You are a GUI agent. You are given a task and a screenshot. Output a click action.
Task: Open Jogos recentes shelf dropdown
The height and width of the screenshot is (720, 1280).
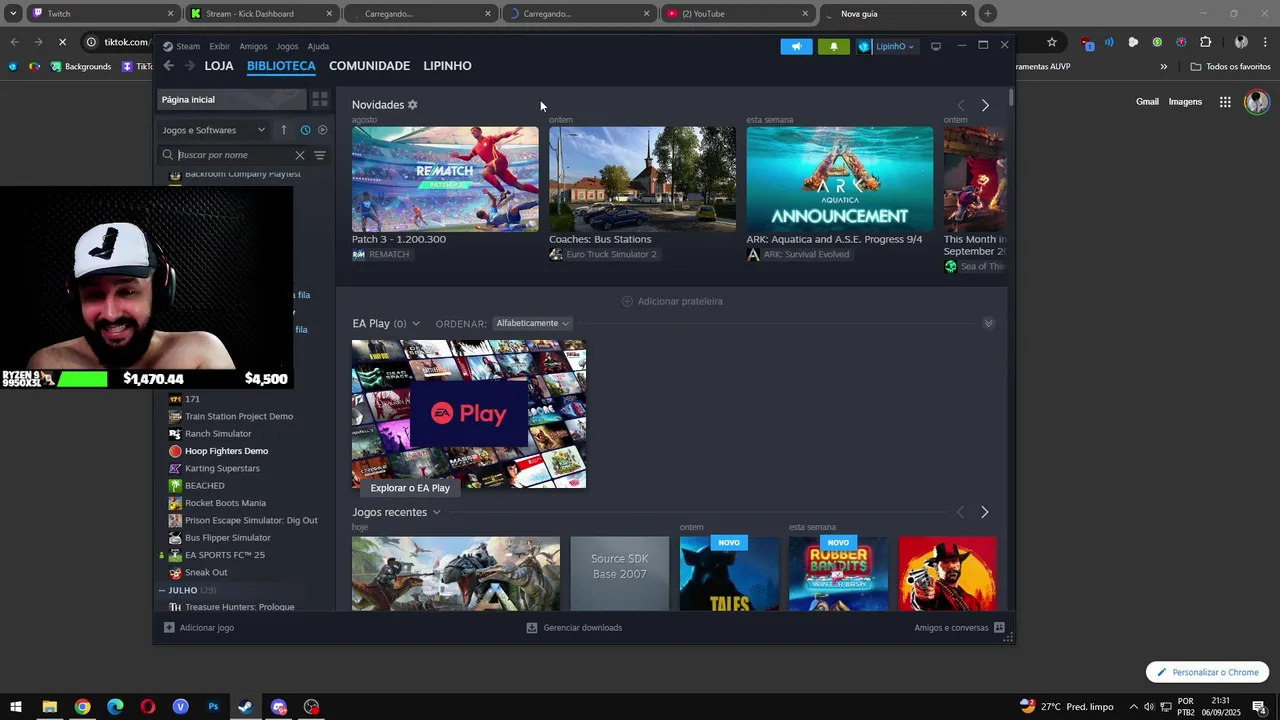(436, 512)
